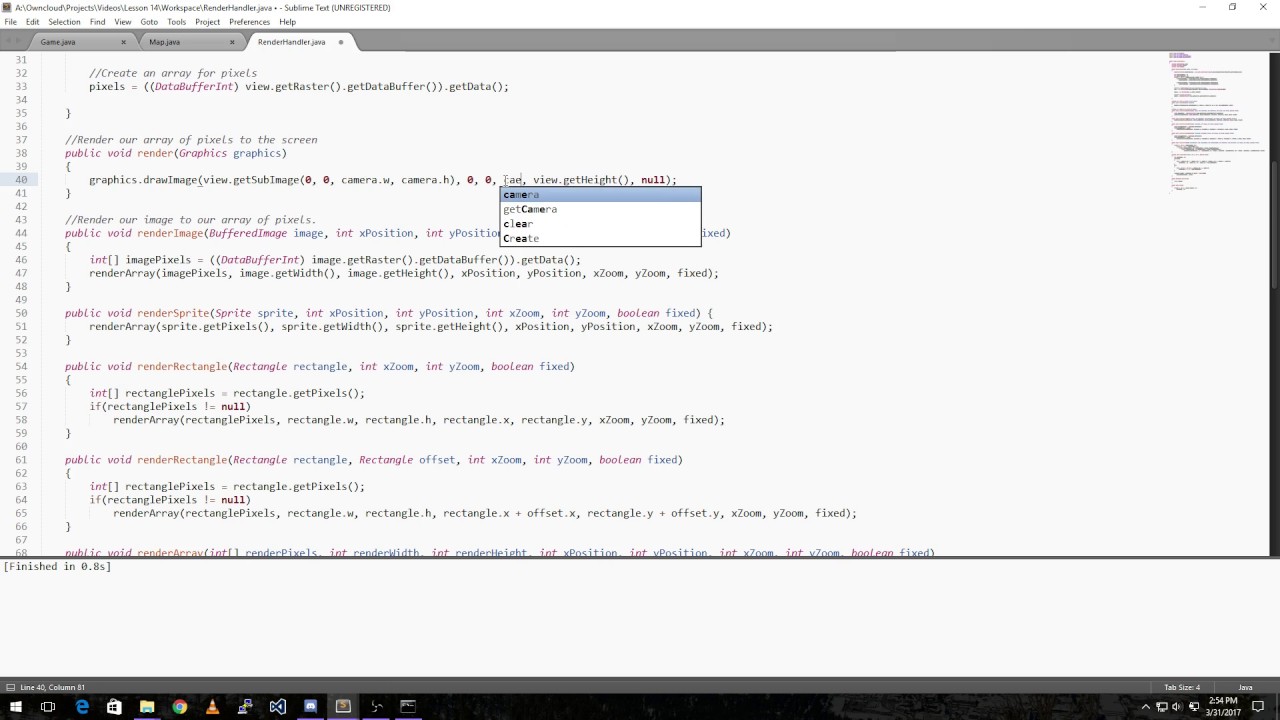
Task: Open the Edit menu
Action: (33, 22)
